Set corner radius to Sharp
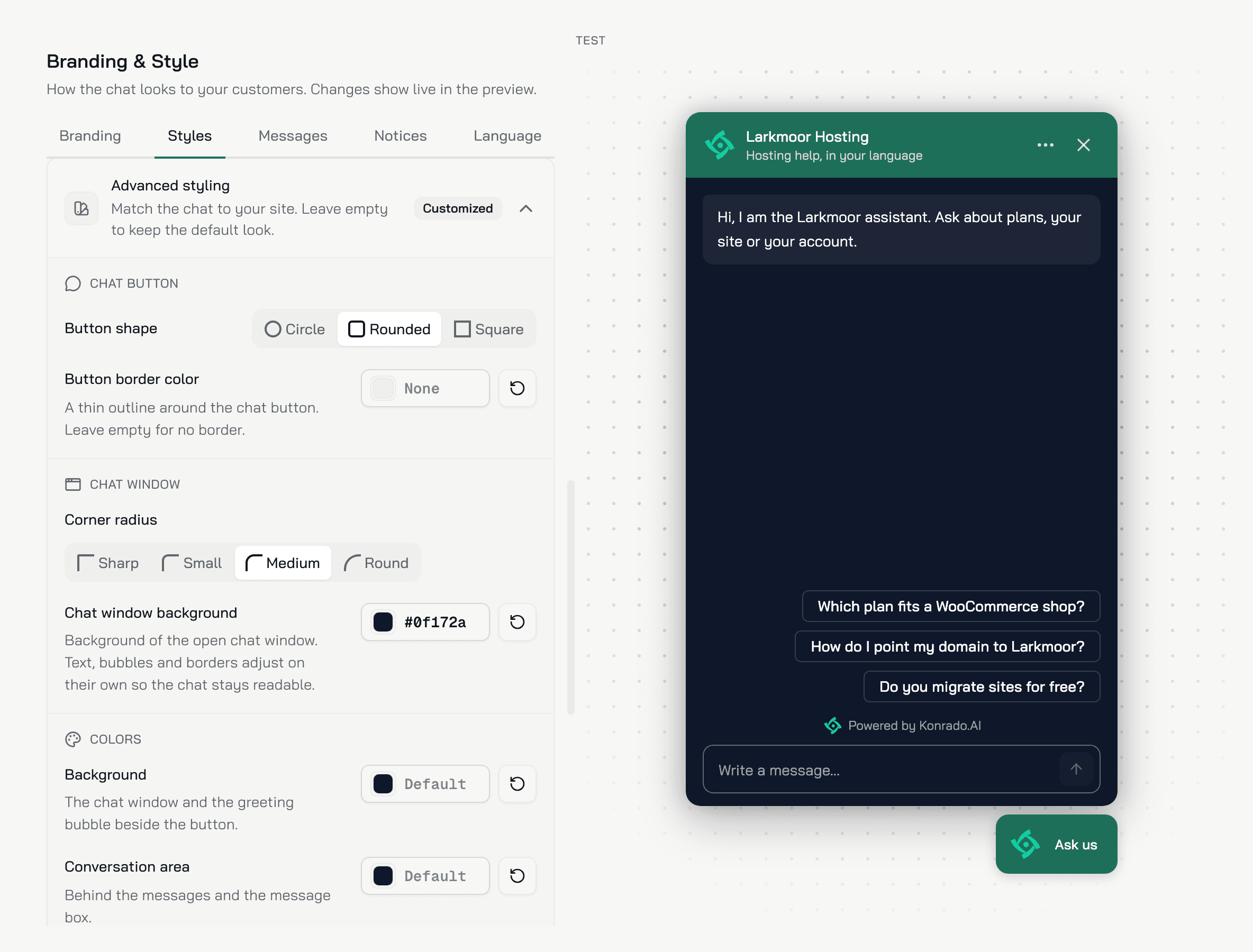 point(108,563)
